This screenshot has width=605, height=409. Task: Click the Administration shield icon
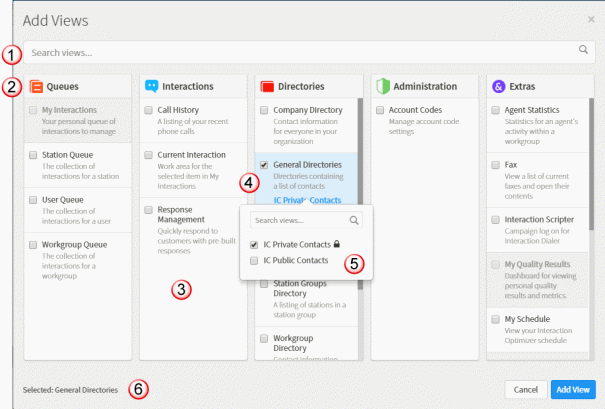click(x=382, y=87)
